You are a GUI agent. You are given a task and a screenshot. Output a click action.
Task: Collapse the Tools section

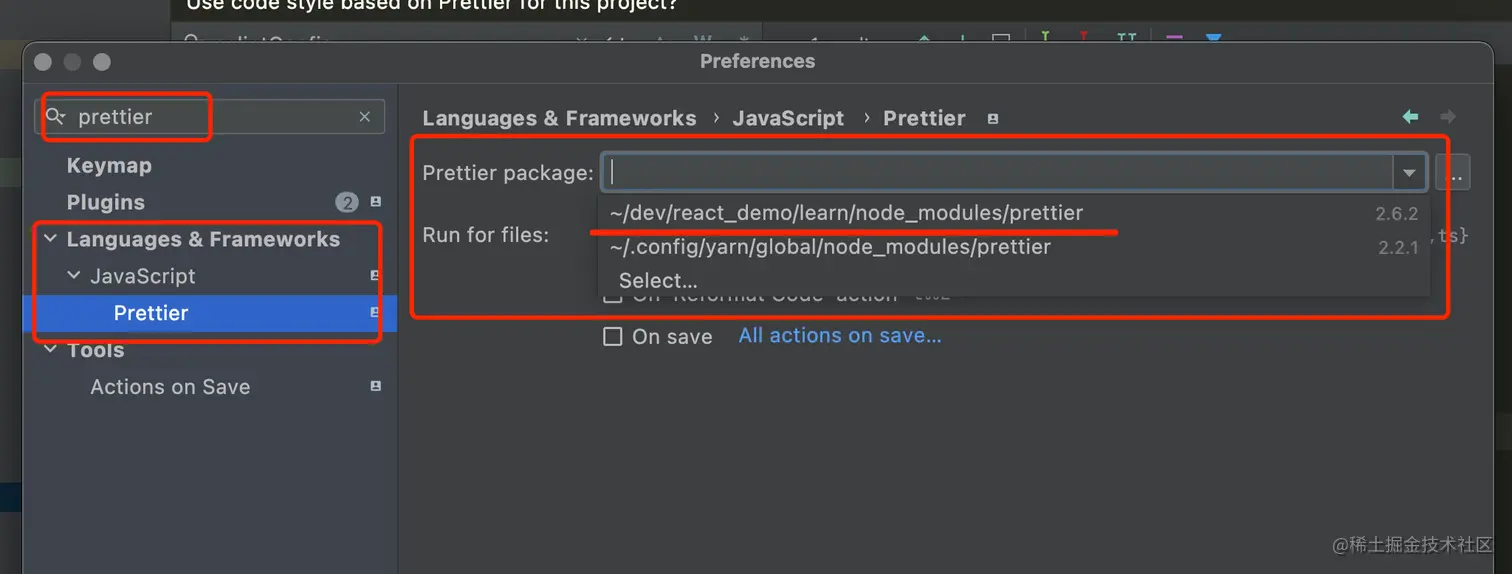[x=50, y=350]
